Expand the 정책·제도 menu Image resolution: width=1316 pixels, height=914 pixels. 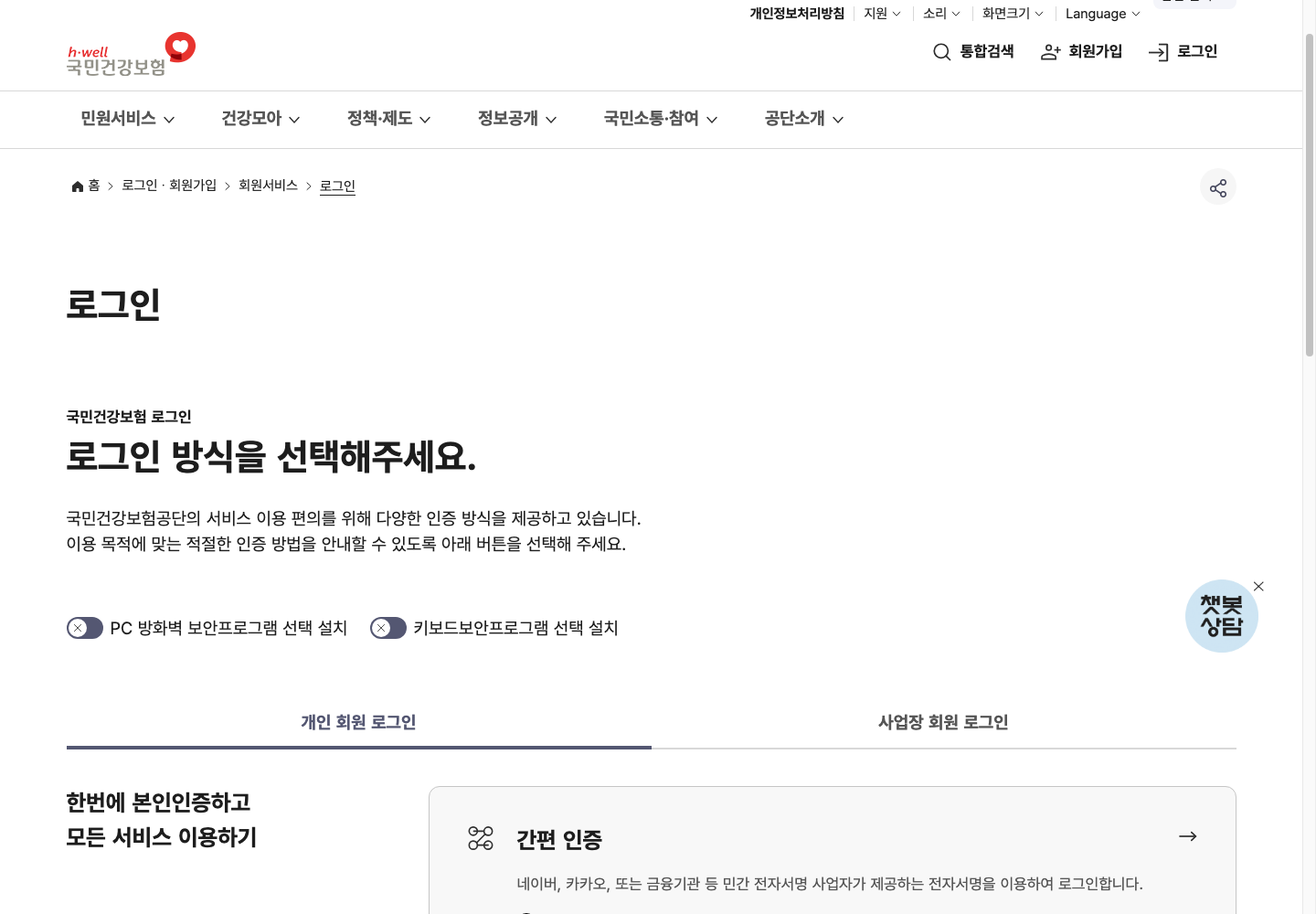[388, 119]
